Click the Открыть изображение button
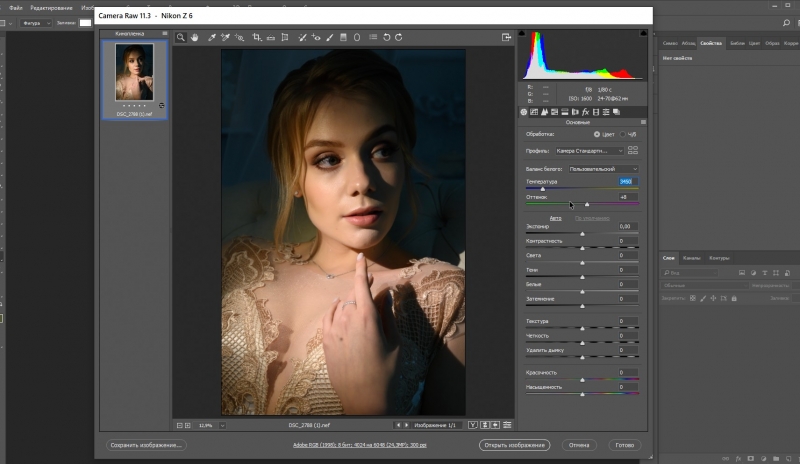This screenshot has width=800, height=464. pos(514,445)
